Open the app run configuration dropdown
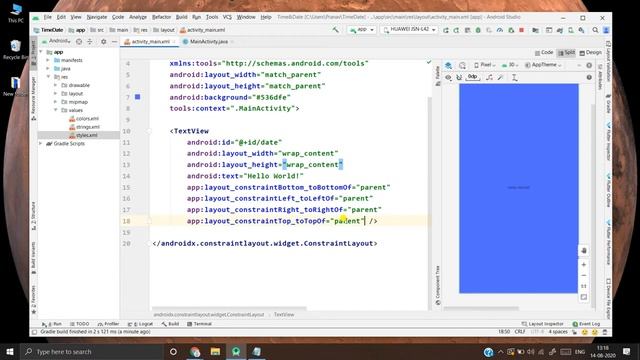This screenshot has height=360, width=640. pos(362,30)
